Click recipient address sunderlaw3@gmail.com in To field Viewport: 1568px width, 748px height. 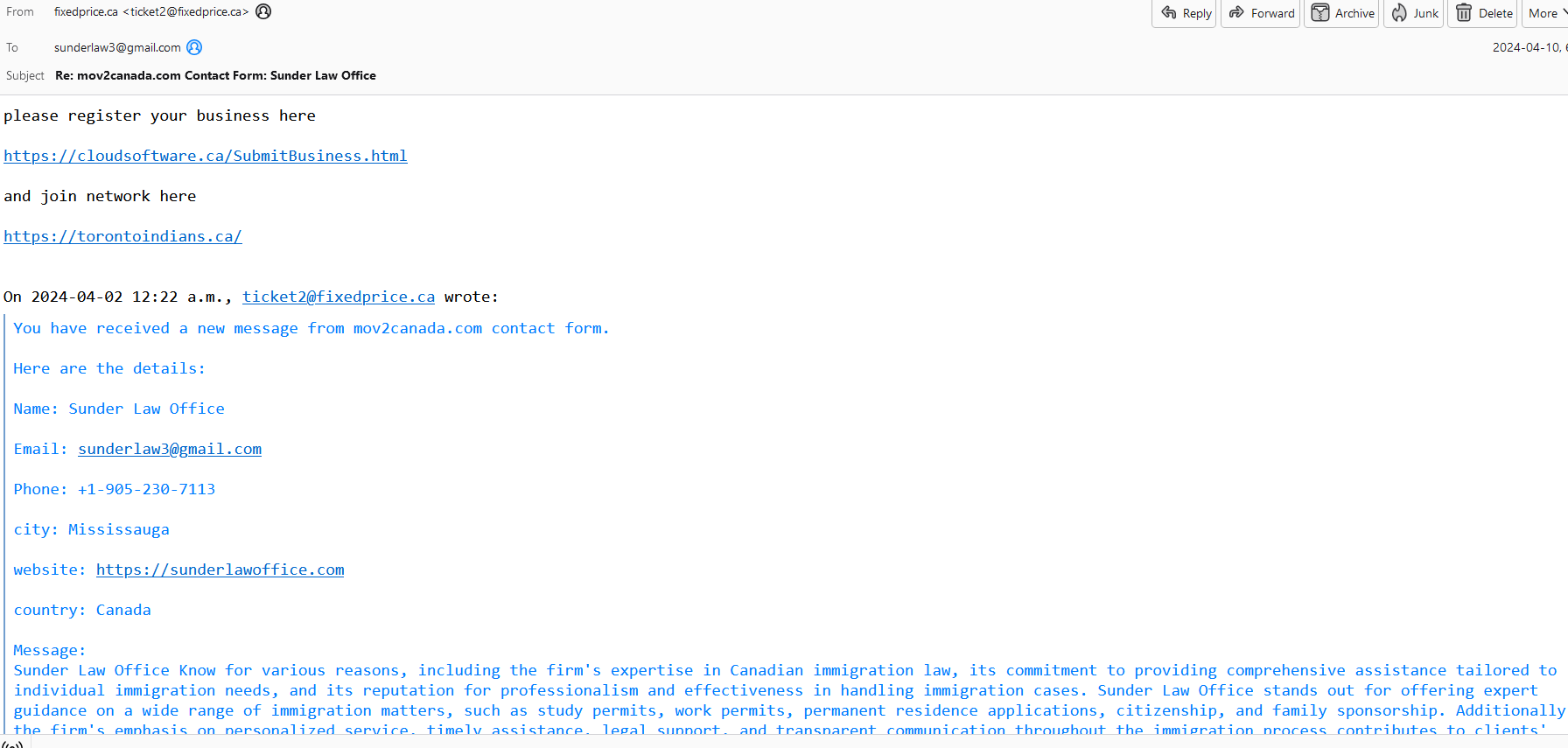117,47
